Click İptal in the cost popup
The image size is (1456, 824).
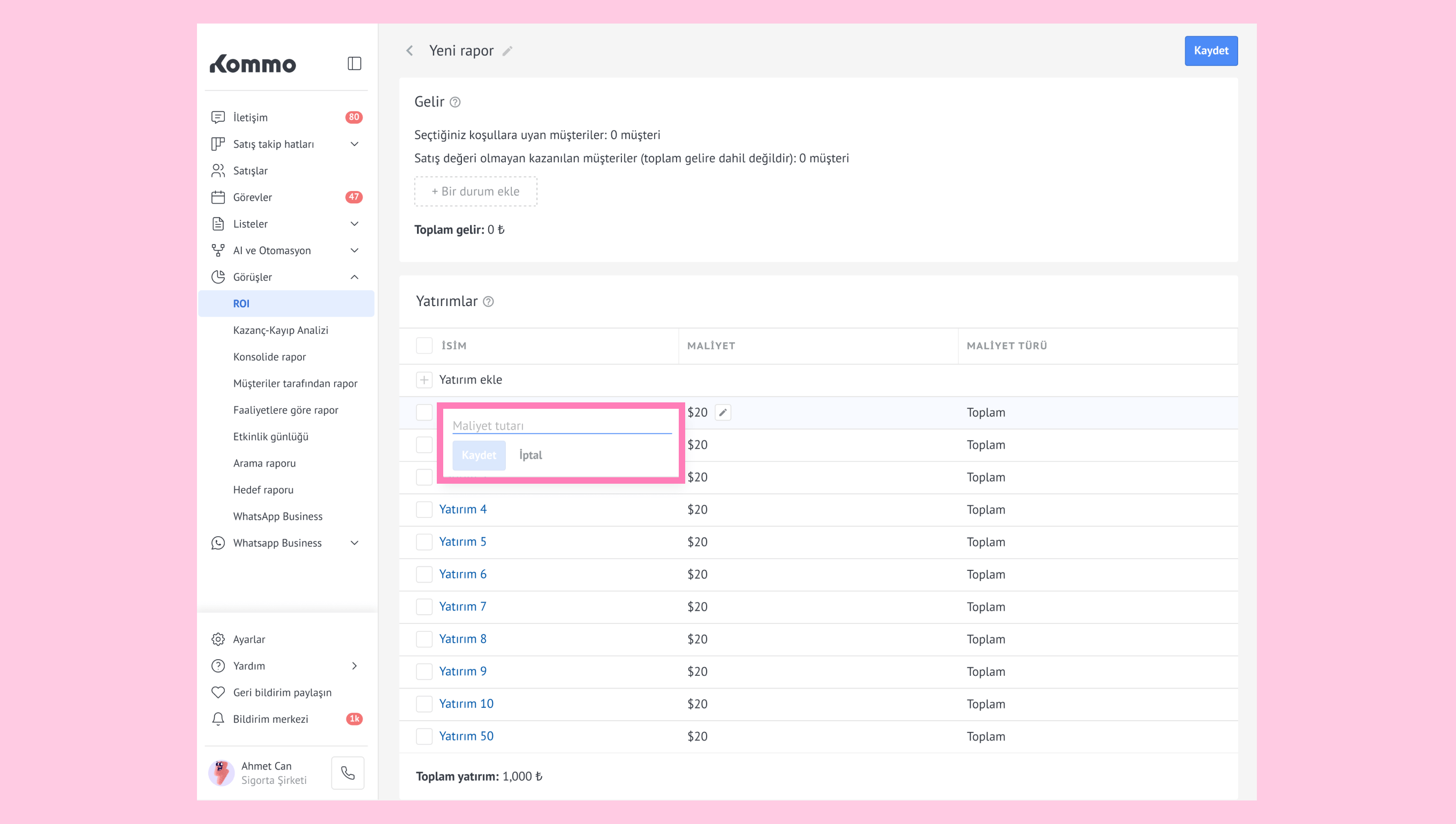click(x=530, y=455)
